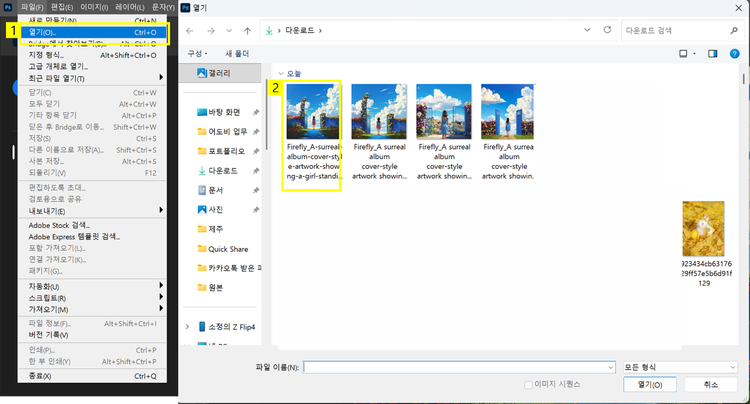Screen dimensions: 750x404
Task: Click the navigation pane scrollbar
Action: coord(265,115)
